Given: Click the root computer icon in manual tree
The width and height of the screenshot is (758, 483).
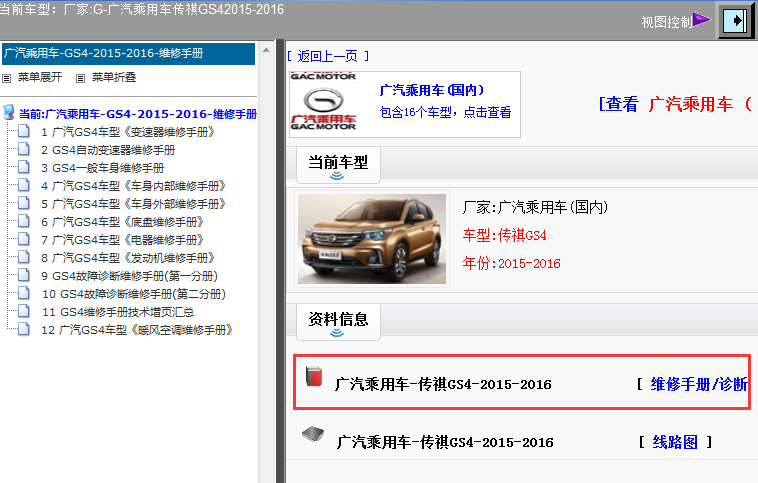Looking at the screenshot, I should (9, 112).
